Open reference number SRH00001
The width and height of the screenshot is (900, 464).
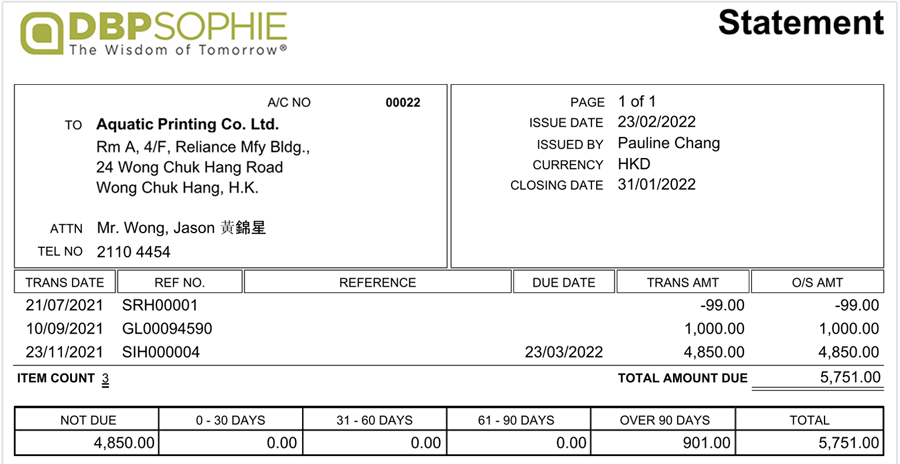click(160, 305)
